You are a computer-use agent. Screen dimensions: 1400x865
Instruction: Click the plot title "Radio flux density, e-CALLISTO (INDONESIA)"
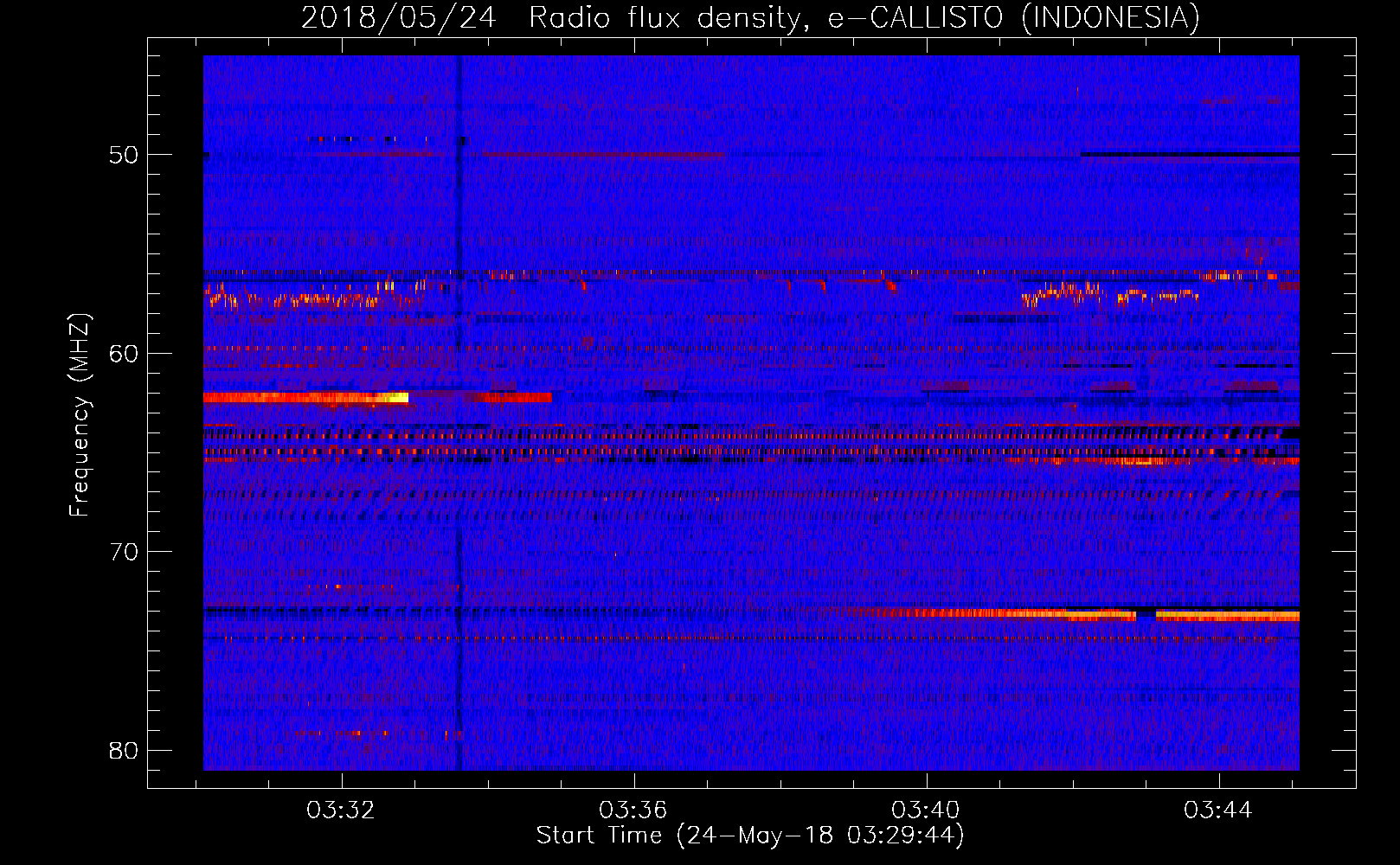[x=864, y=18]
